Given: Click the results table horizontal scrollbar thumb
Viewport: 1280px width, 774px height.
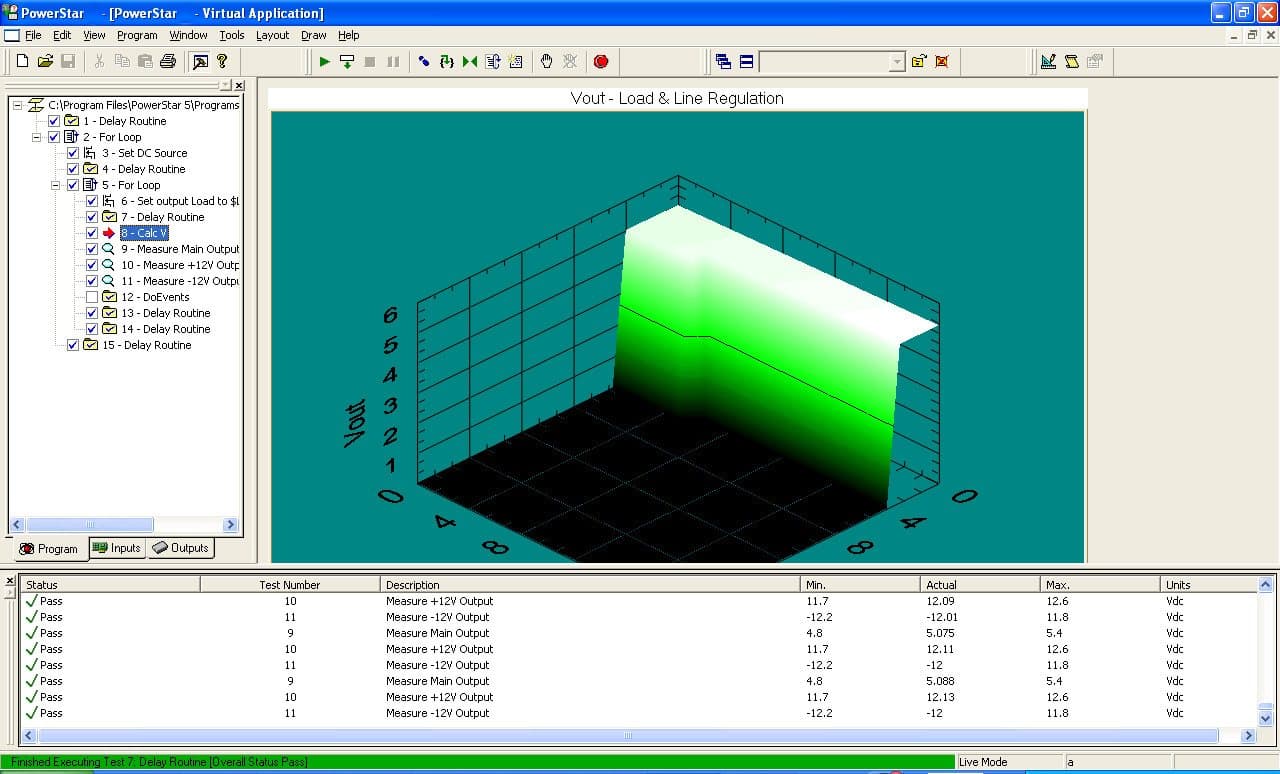Looking at the screenshot, I should click(627, 736).
